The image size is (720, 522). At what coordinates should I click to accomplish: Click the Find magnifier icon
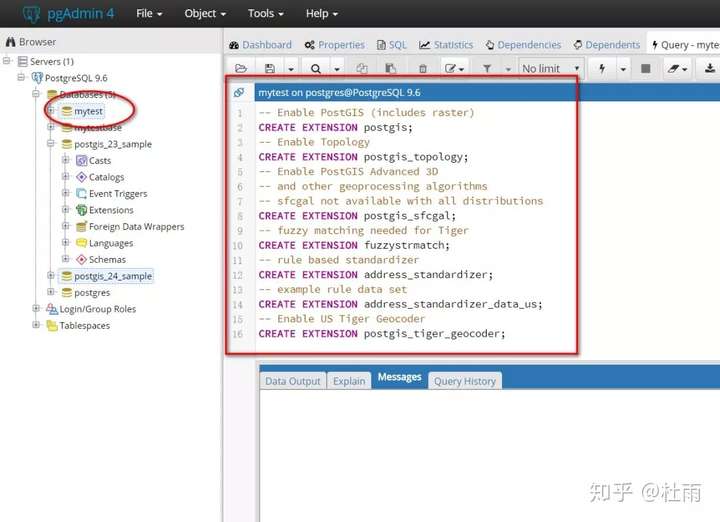(x=315, y=69)
